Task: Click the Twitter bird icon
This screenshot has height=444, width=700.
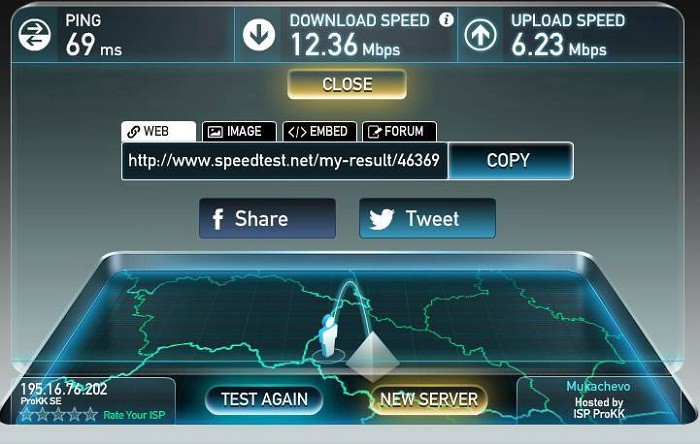Action: click(382, 219)
